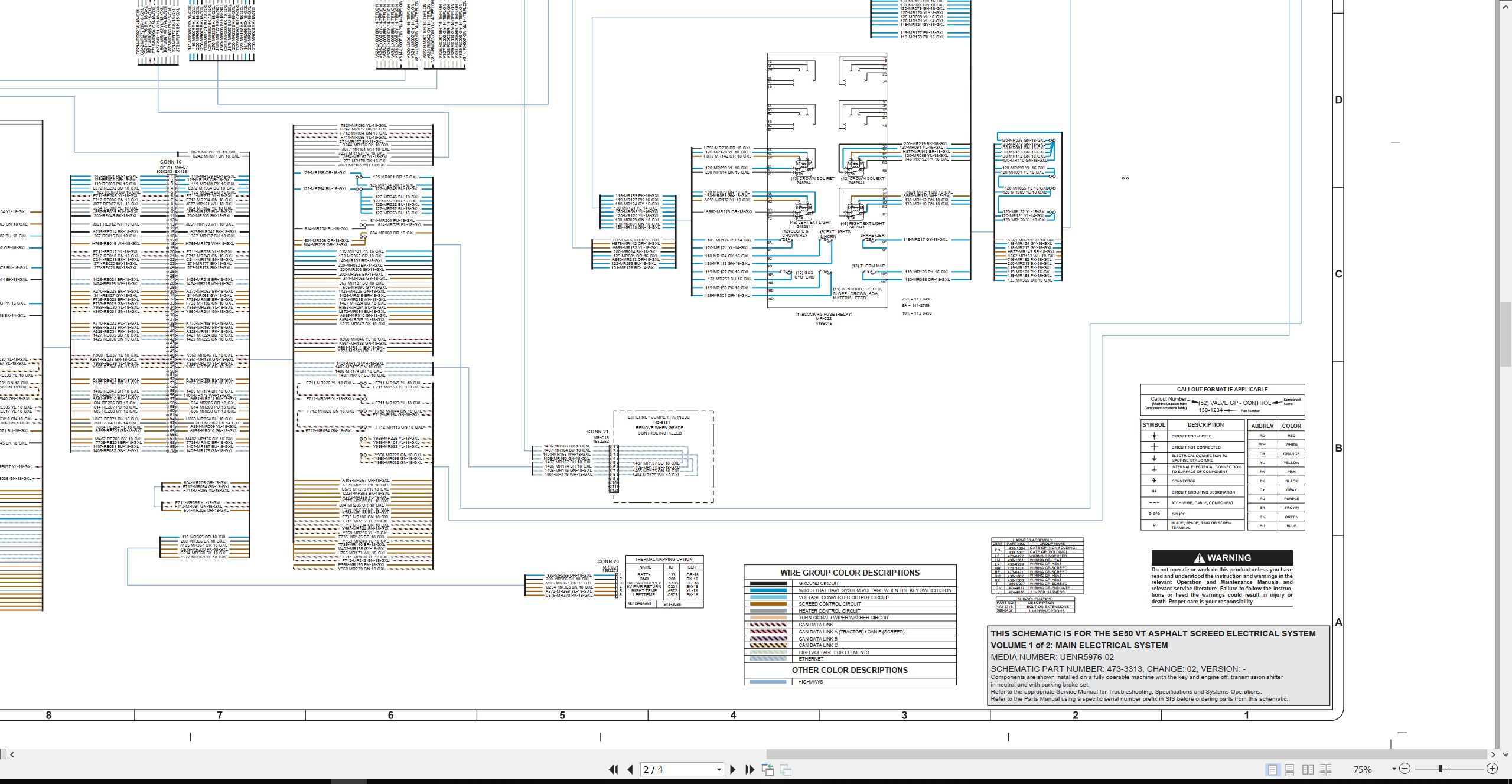Click the zoom in plus button
The height and width of the screenshot is (784, 1512).
(x=1492, y=769)
